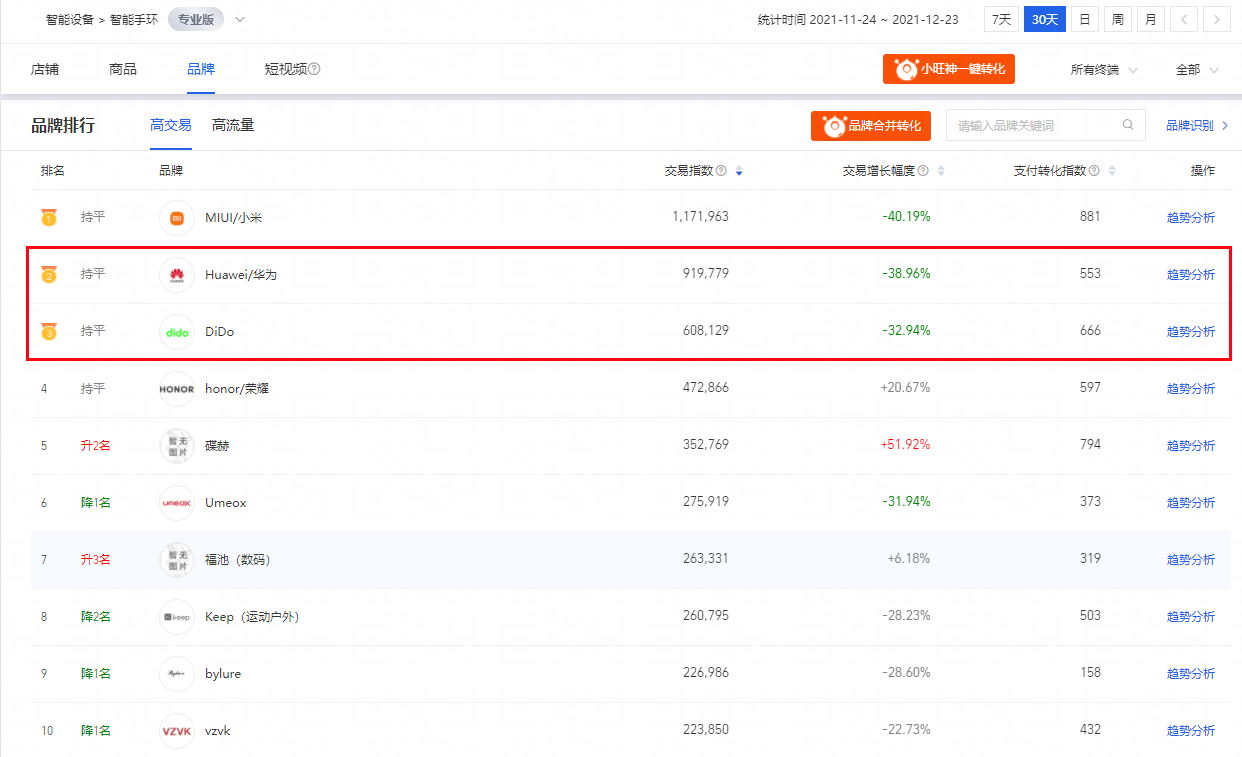Open the 所有终端 dropdown

(x=1104, y=70)
